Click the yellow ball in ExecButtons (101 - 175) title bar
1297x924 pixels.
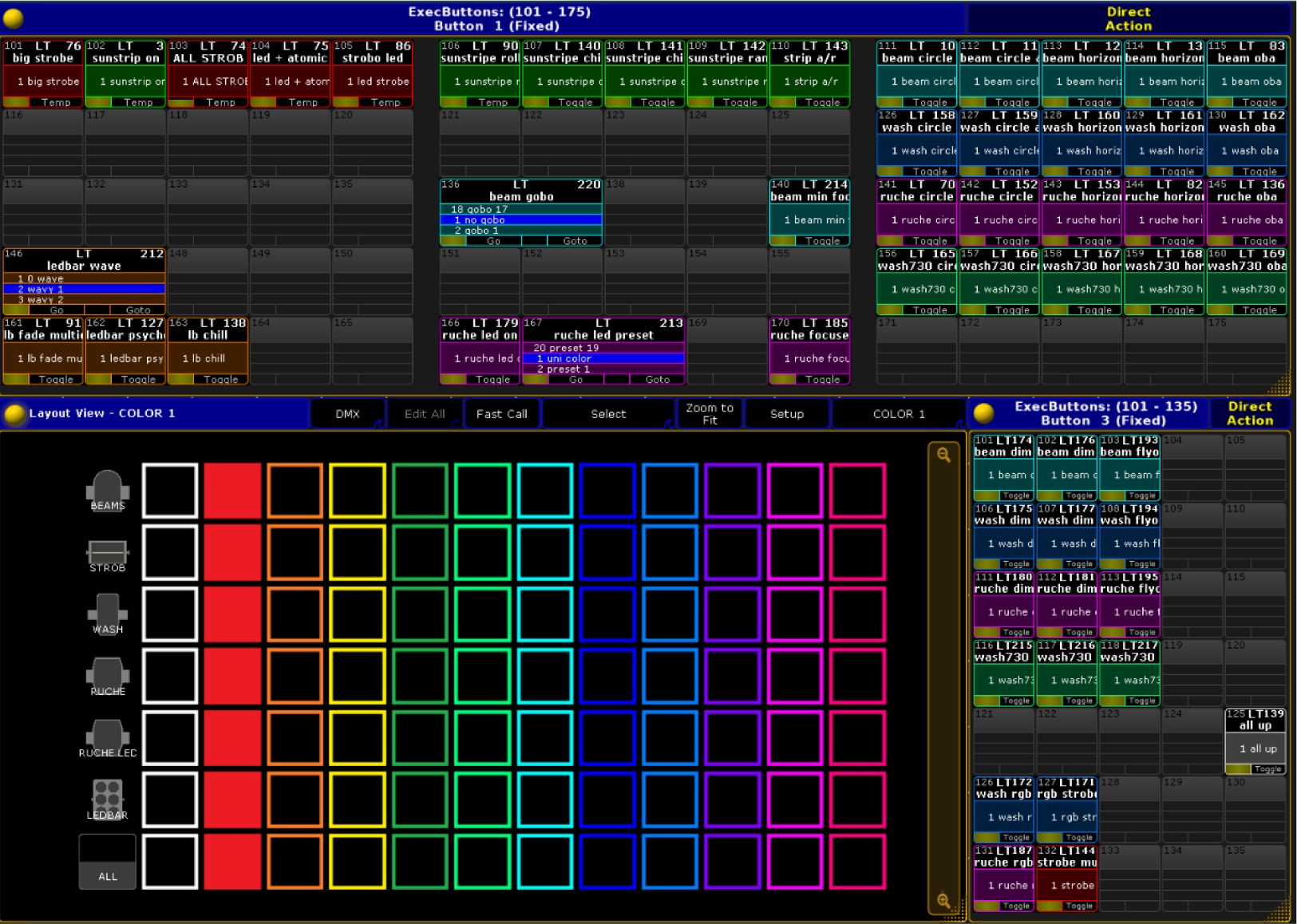click(x=14, y=18)
